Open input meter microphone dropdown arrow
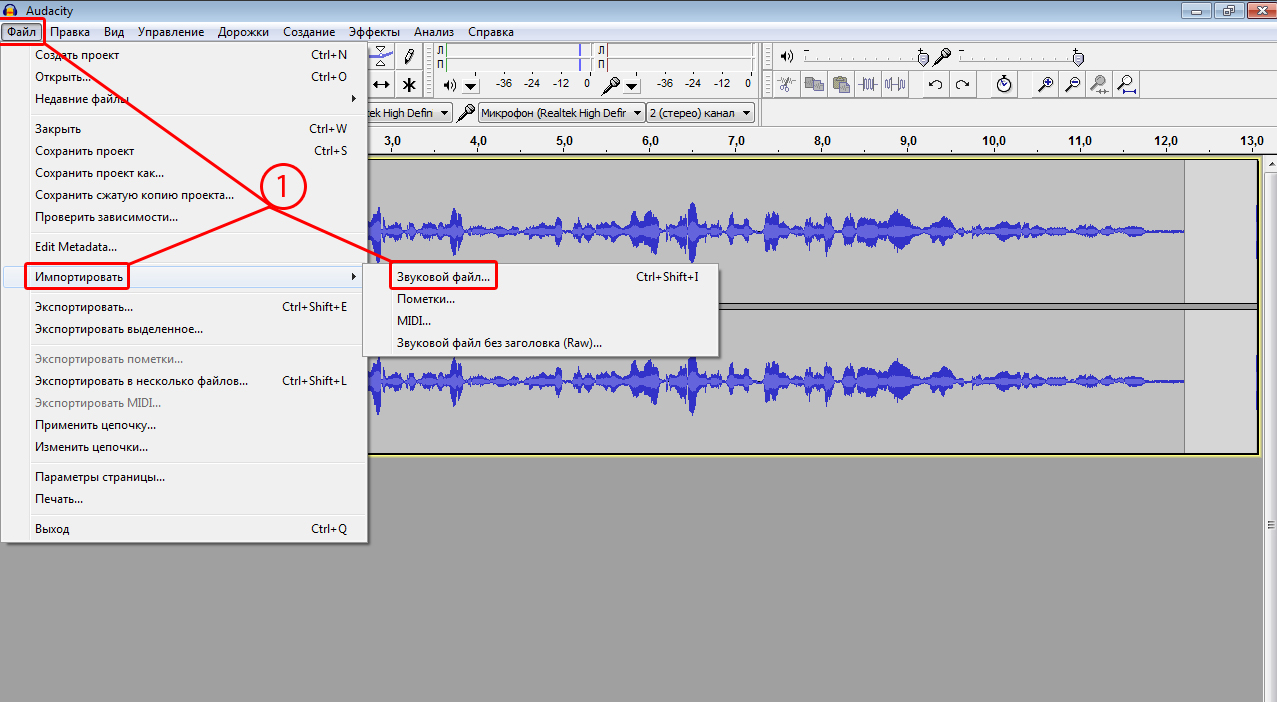1277x702 pixels. click(632, 85)
